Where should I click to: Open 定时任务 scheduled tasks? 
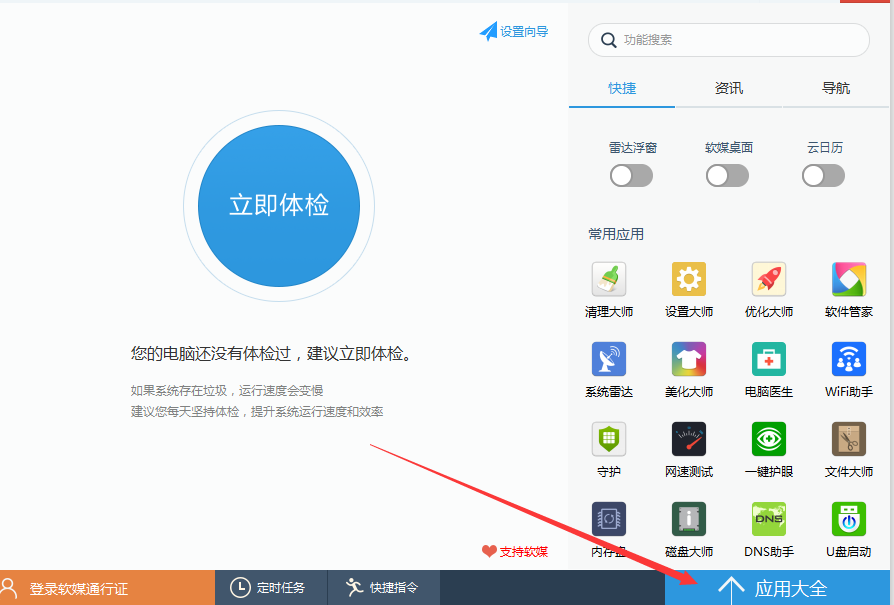271,587
